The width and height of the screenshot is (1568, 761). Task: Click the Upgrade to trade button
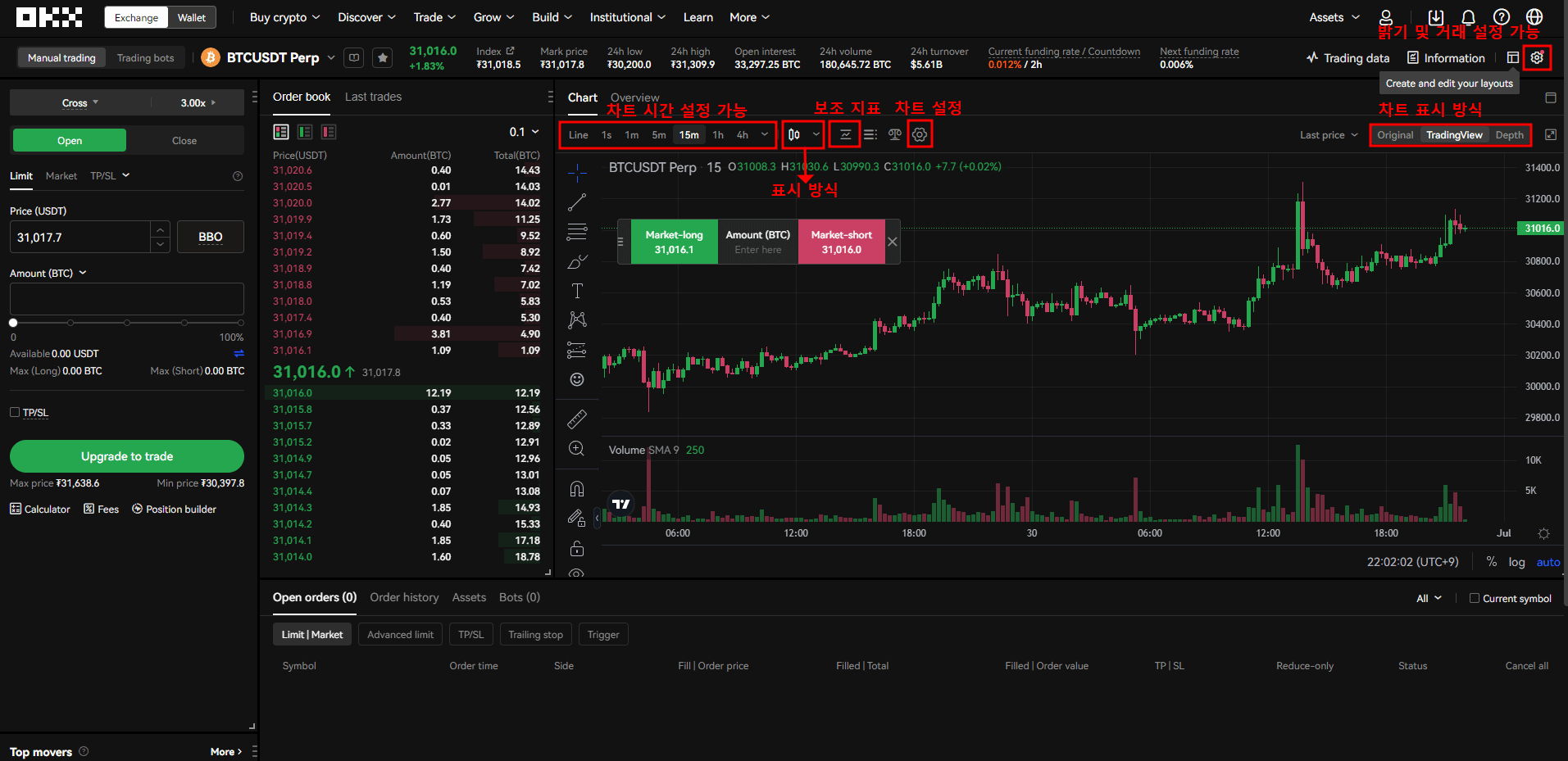point(127,456)
